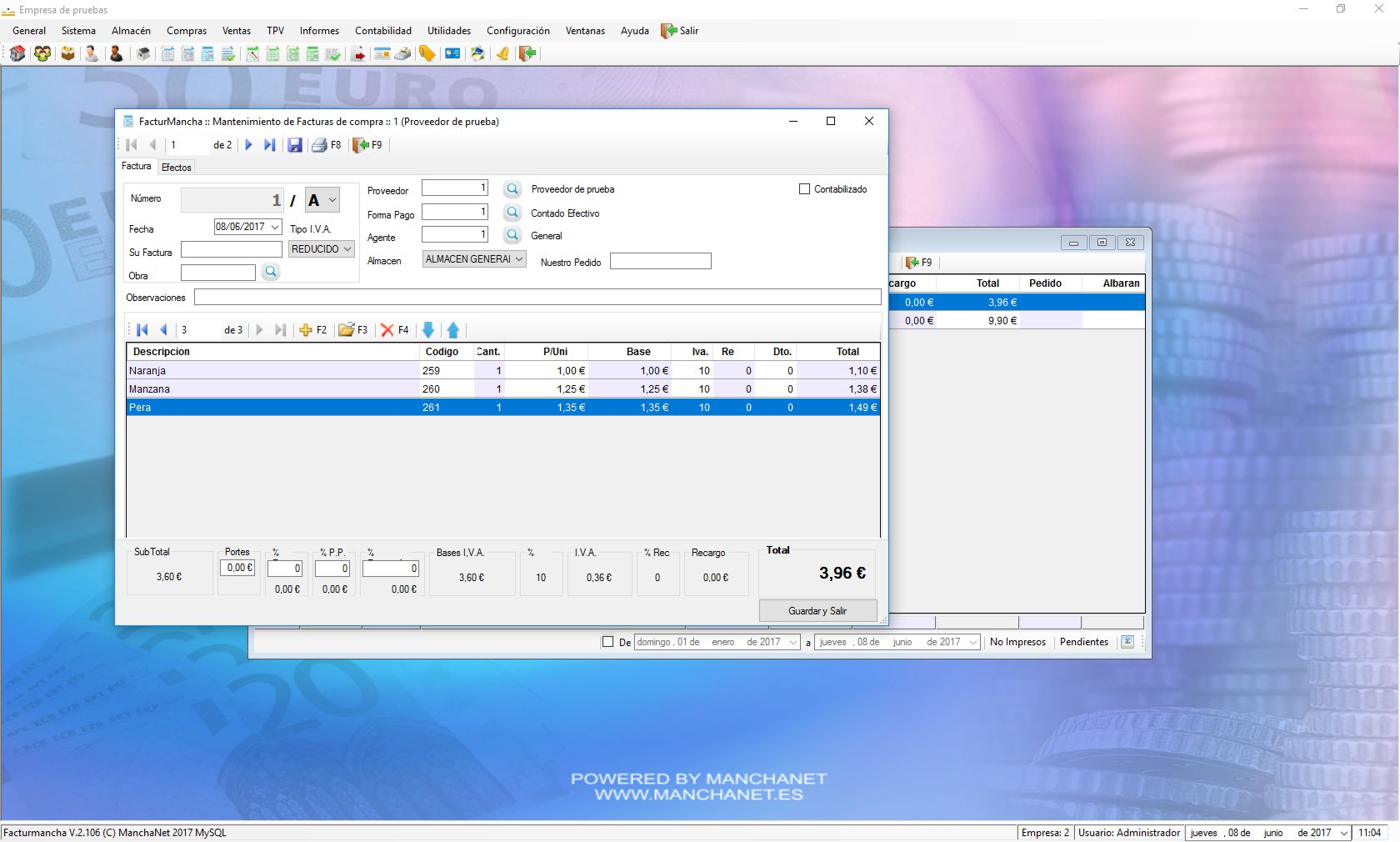Toggle the De date filter checkbox
The image size is (1400, 842).
pyautogui.click(x=607, y=642)
